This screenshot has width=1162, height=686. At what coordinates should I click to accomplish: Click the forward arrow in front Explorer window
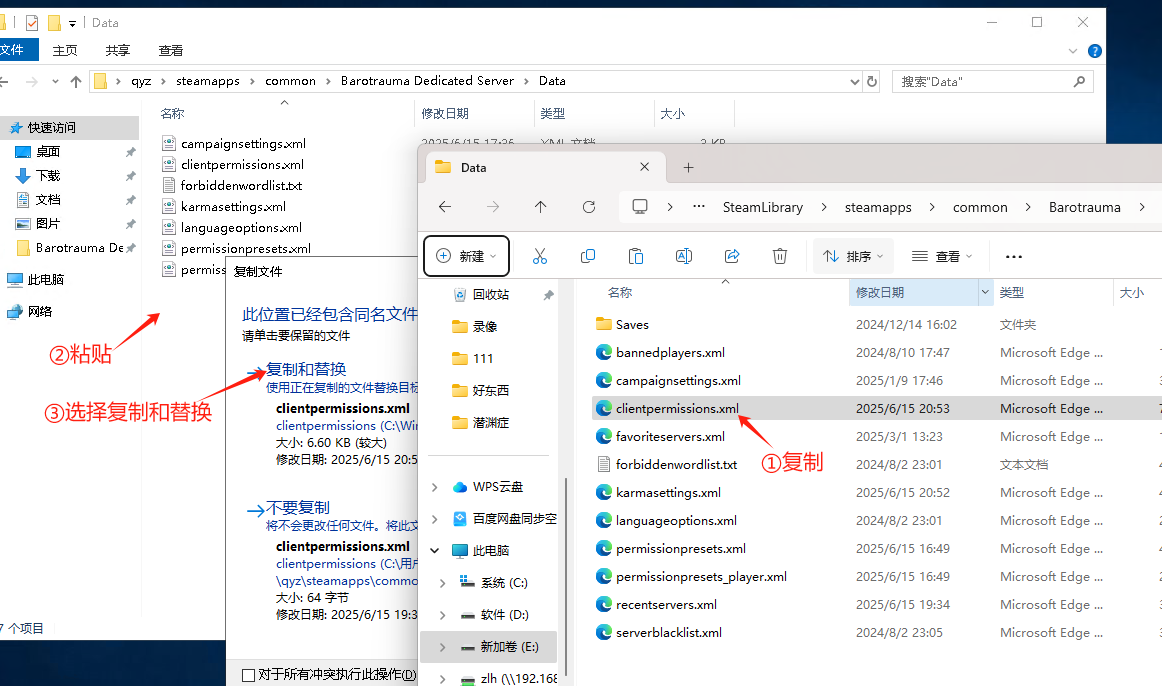click(493, 207)
